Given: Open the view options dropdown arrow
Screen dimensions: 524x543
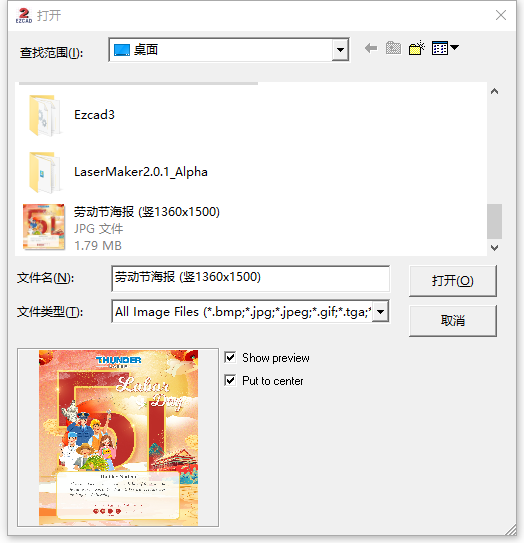Looking at the screenshot, I should 454,47.
